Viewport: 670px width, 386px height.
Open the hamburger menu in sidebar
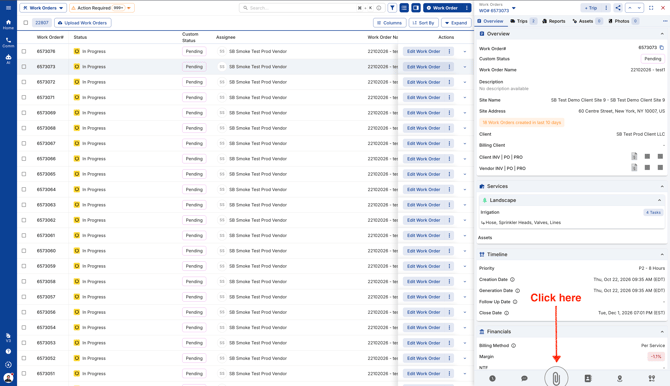pyautogui.click(x=8, y=8)
